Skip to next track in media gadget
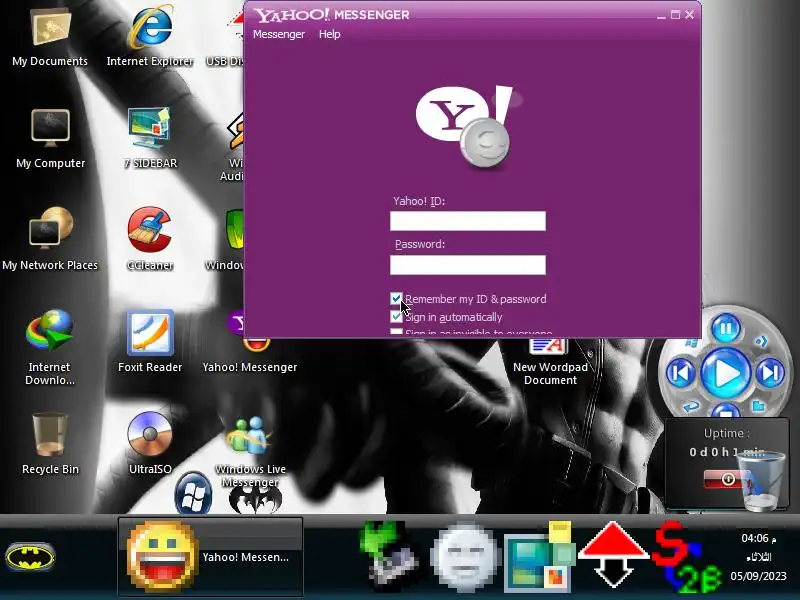 770,372
